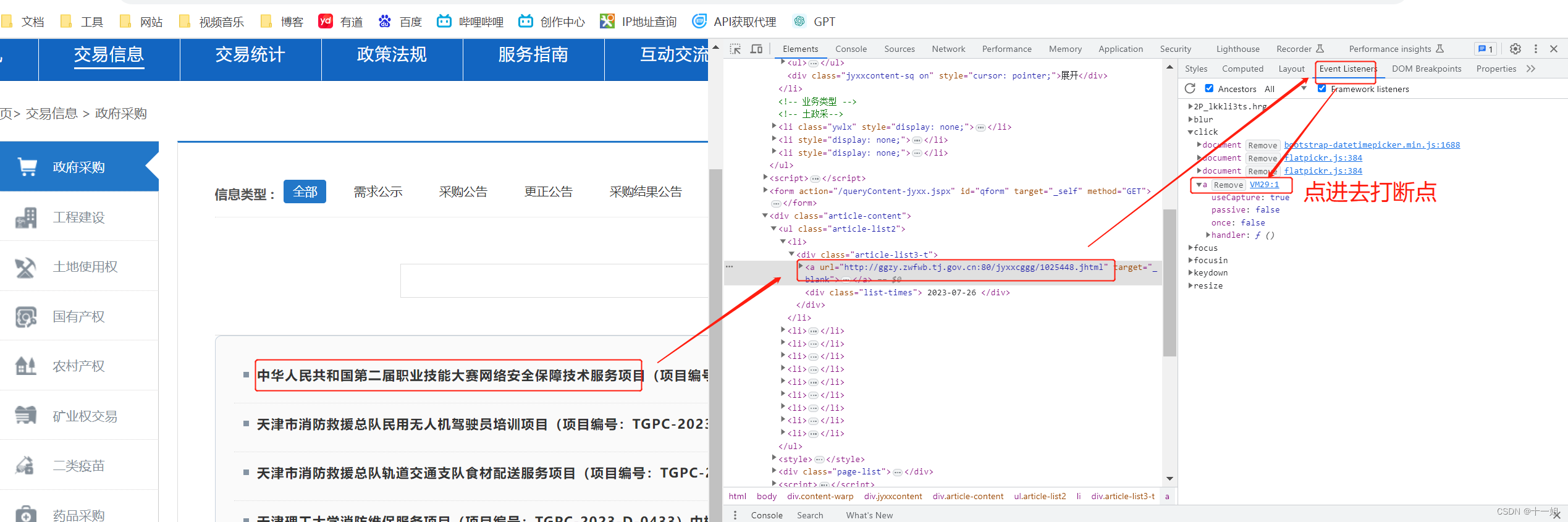Image resolution: width=1568 pixels, height=522 pixels.
Task: Switch to the Sources tab
Action: tap(899, 49)
